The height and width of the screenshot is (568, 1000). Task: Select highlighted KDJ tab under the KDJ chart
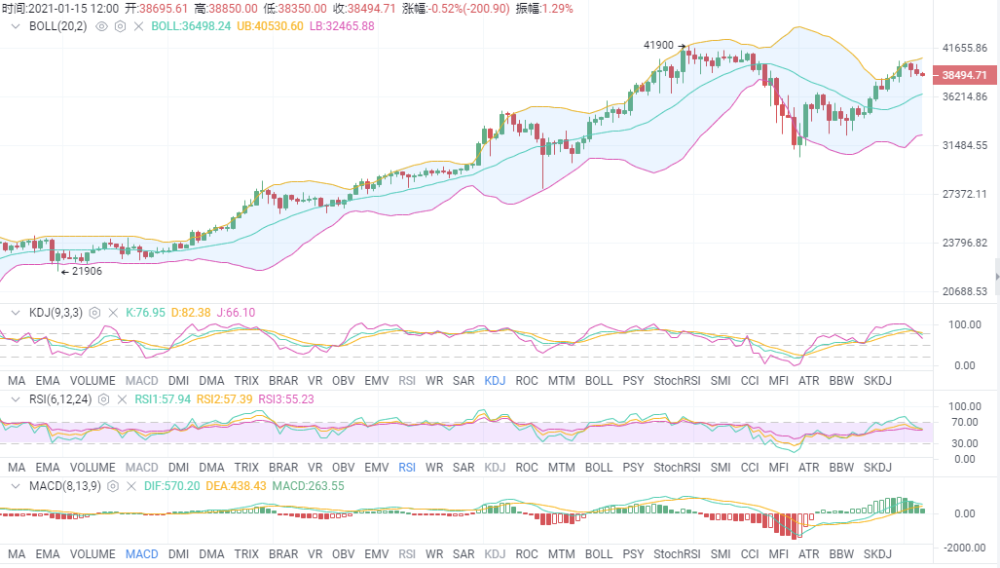point(495,381)
